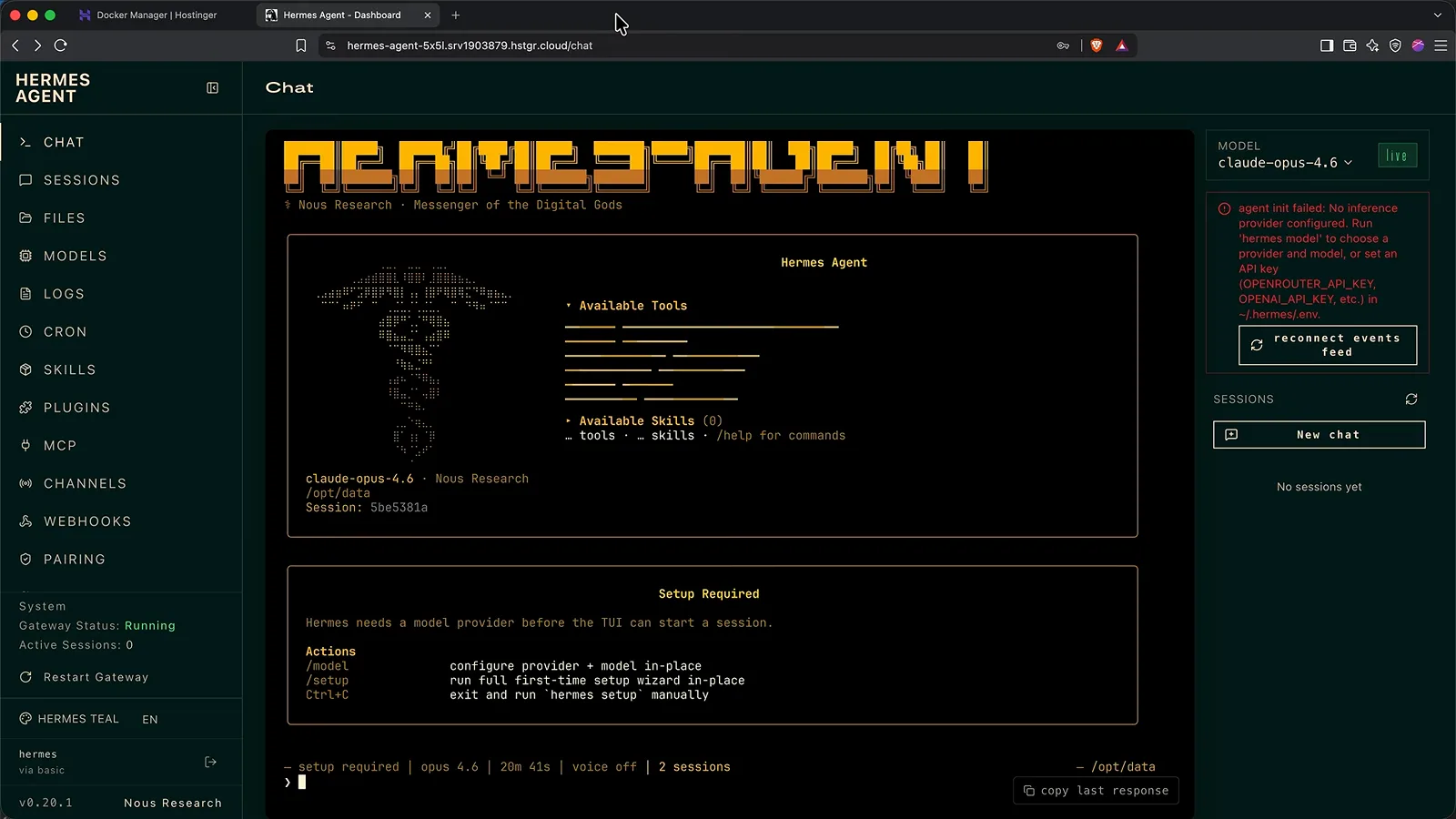This screenshot has height=819, width=1456.
Task: Open the tab list chevron dropdown
Action: click(x=1438, y=15)
